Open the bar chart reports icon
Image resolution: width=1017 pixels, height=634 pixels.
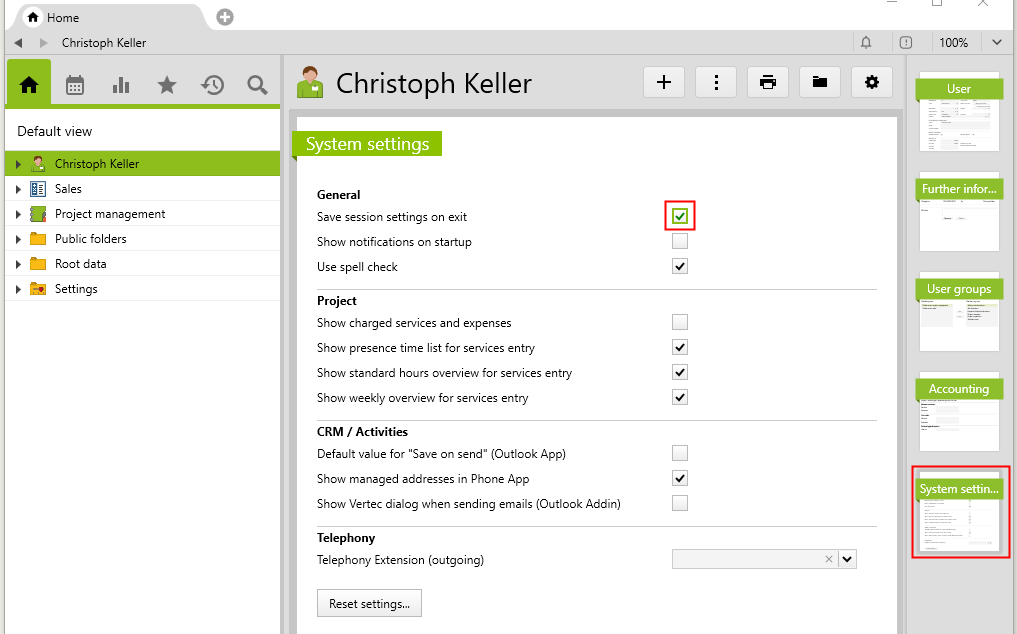[121, 85]
